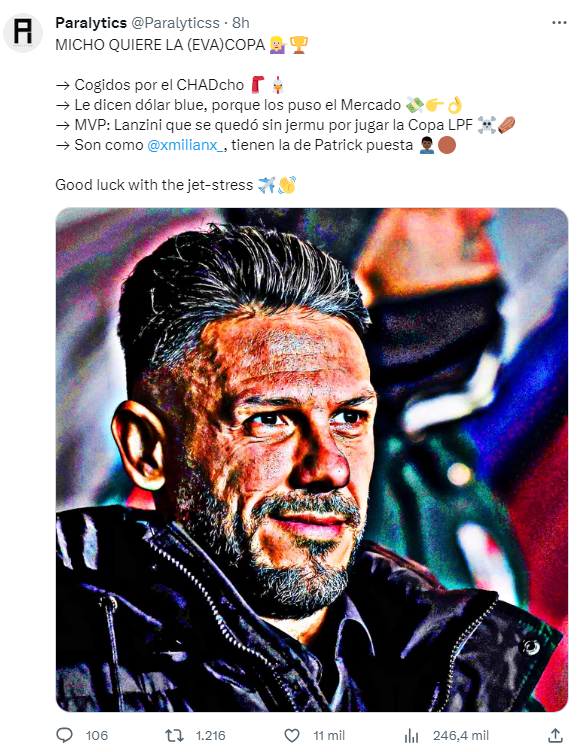
Task: Click the 106 replies count
Action: point(97,735)
